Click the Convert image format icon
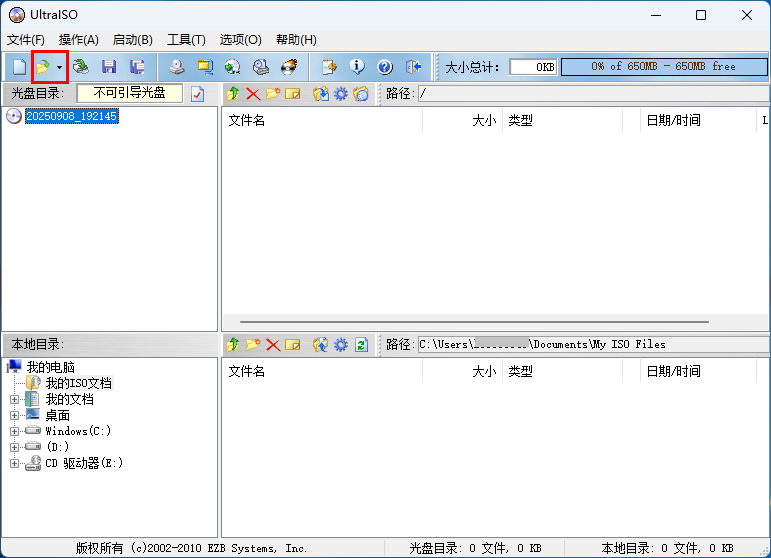Image resolution: width=771 pixels, height=558 pixels. pyautogui.click(x=205, y=67)
